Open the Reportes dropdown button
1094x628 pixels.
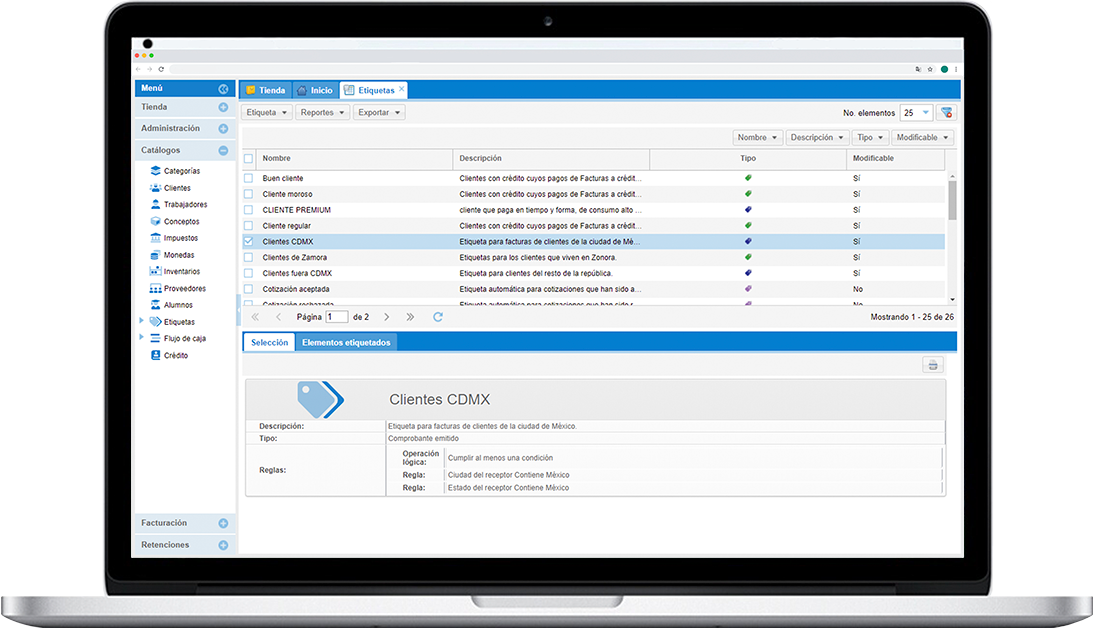[x=323, y=113]
